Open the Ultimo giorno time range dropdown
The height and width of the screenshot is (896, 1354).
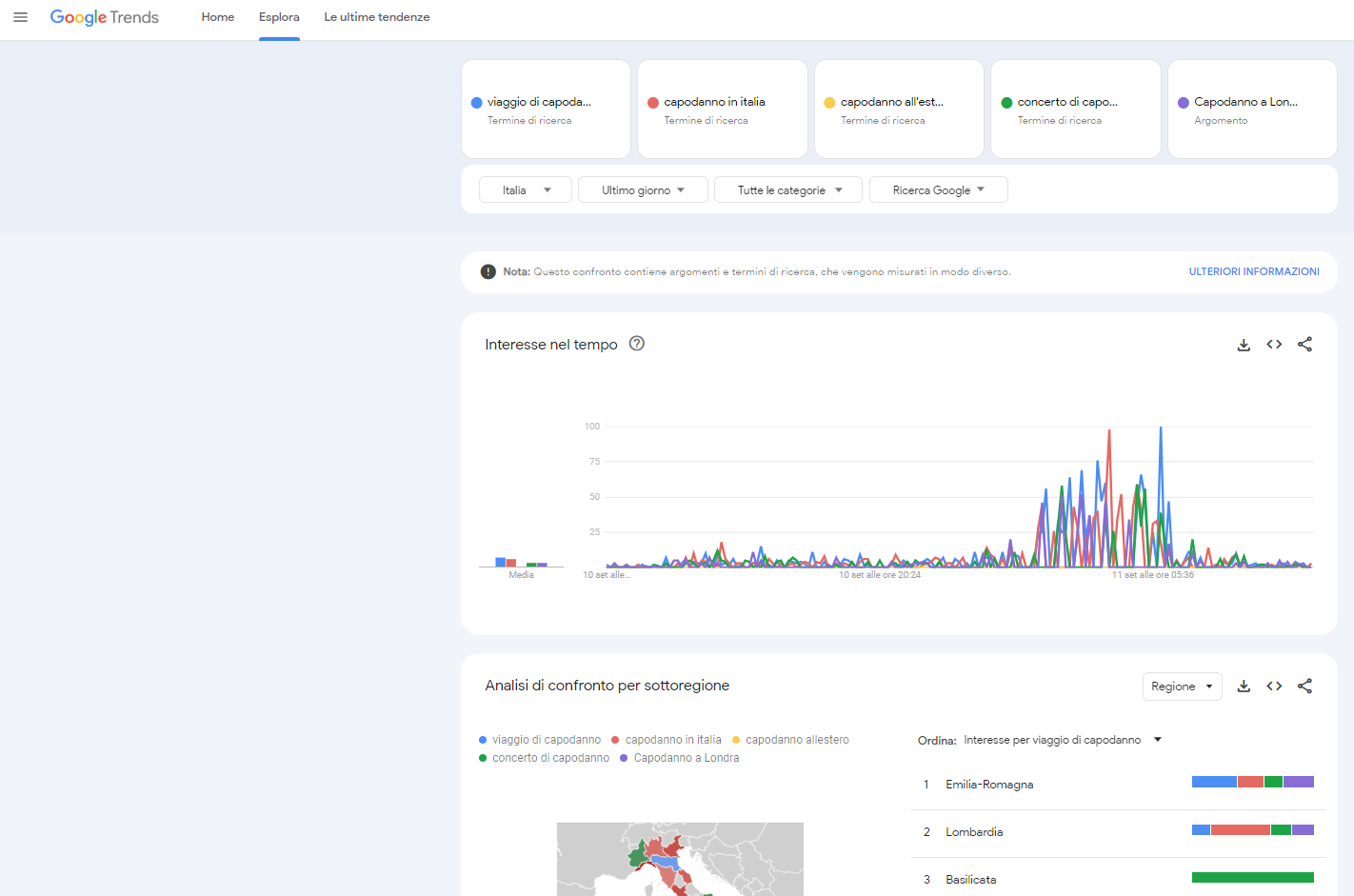(643, 189)
